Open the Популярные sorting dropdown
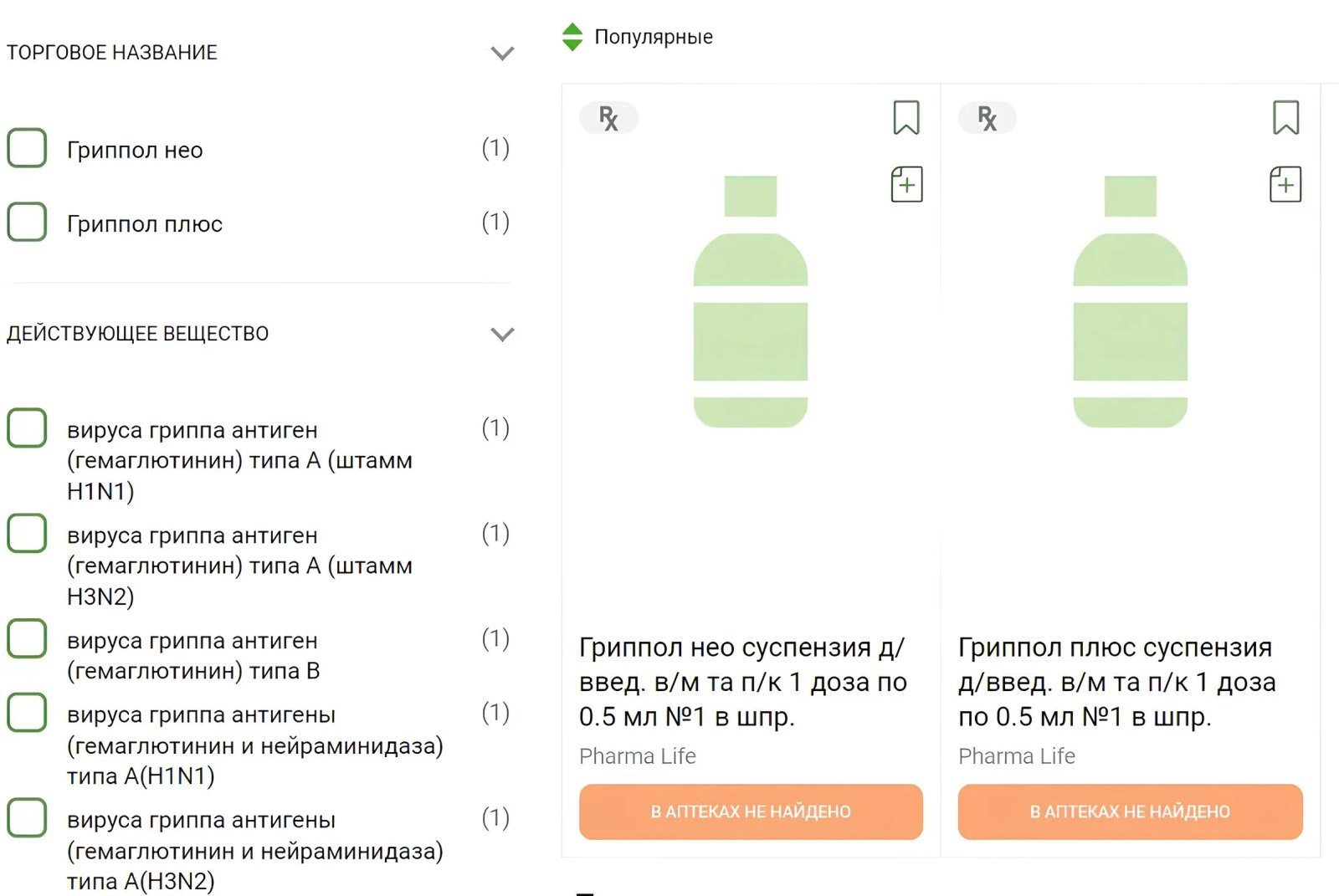Image resolution: width=1339 pixels, height=896 pixels. (653, 37)
